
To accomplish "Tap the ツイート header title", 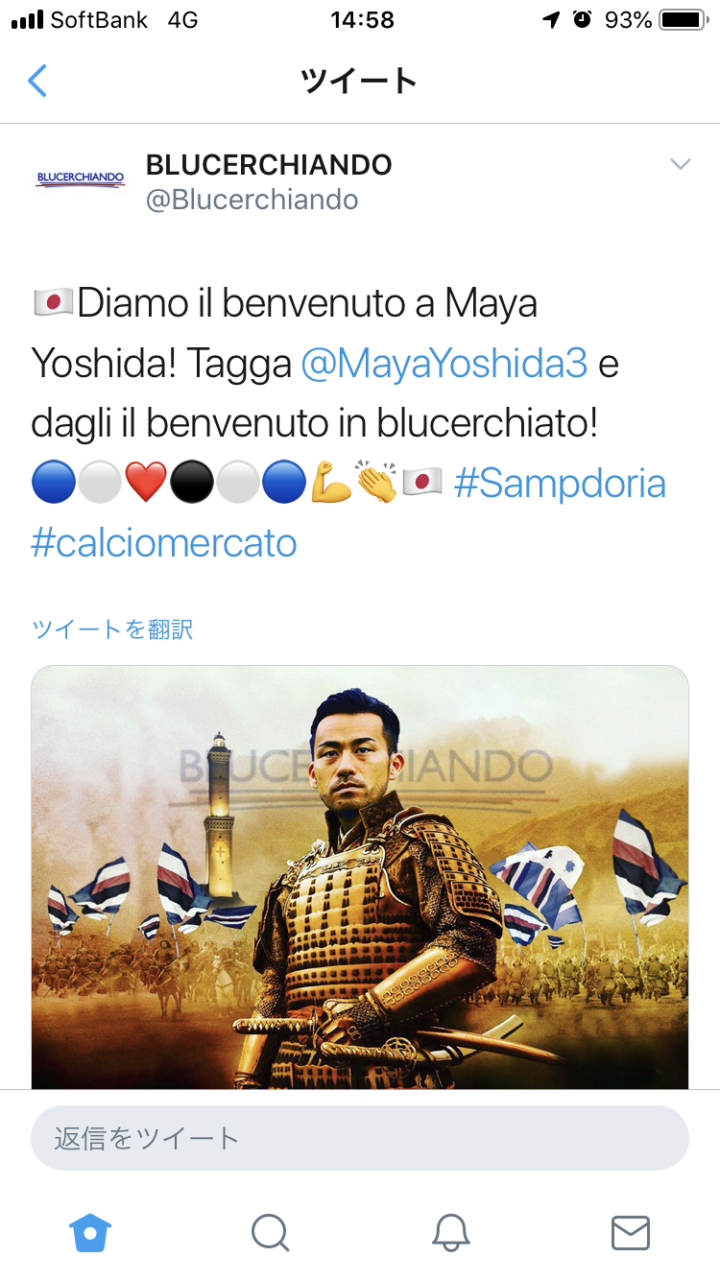I will (x=359, y=80).
